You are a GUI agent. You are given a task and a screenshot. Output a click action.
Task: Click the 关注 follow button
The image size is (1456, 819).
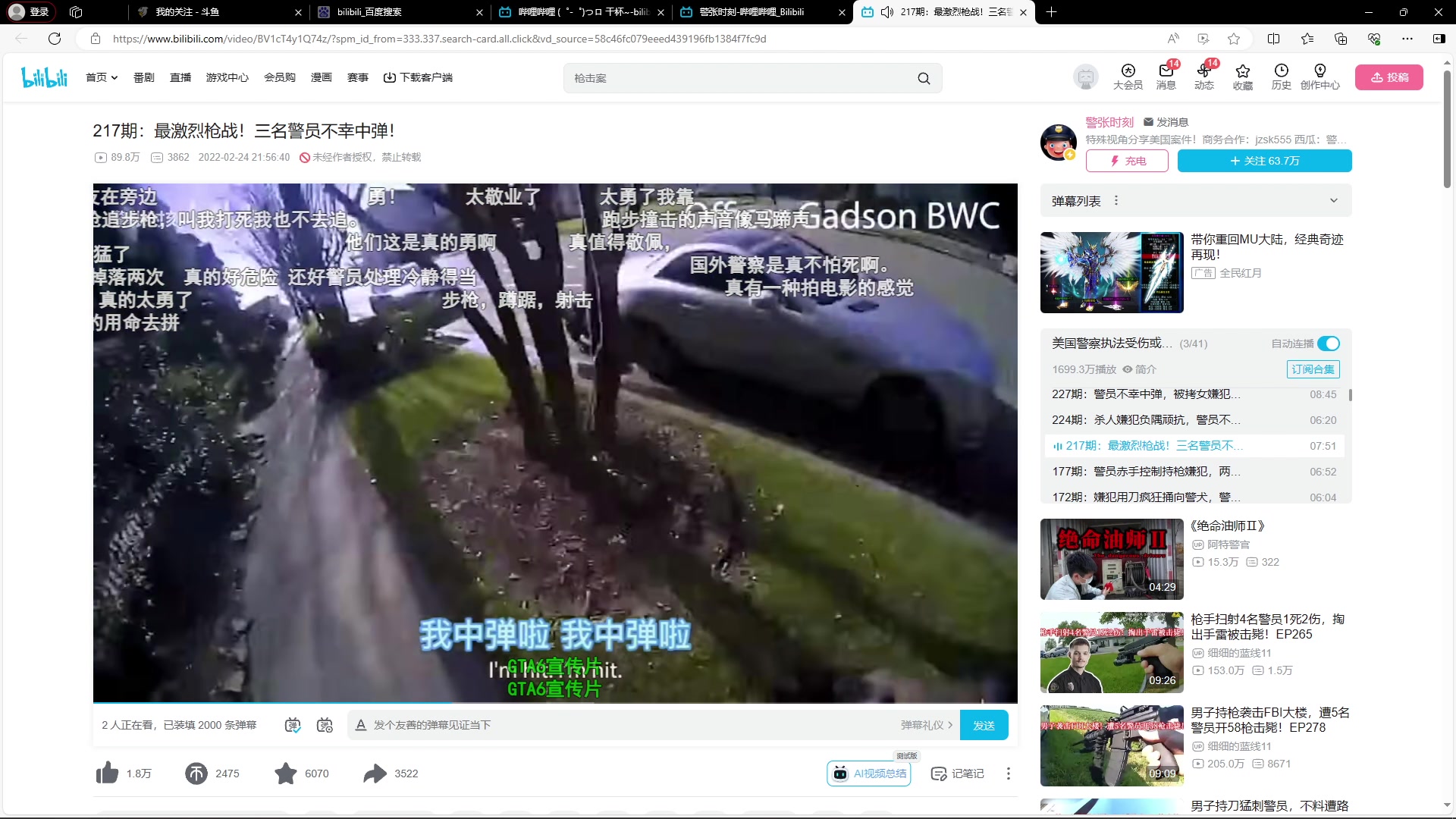[x=1264, y=161]
